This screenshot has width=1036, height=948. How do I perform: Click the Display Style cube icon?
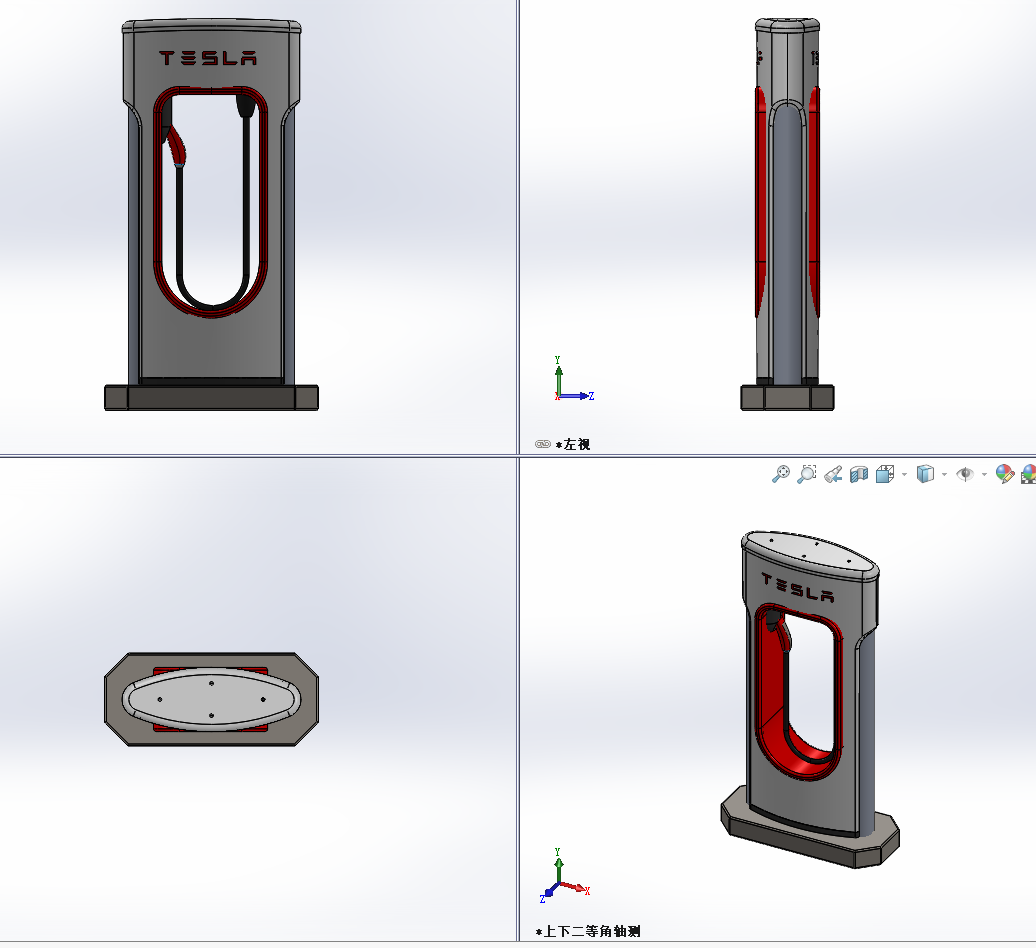click(926, 474)
